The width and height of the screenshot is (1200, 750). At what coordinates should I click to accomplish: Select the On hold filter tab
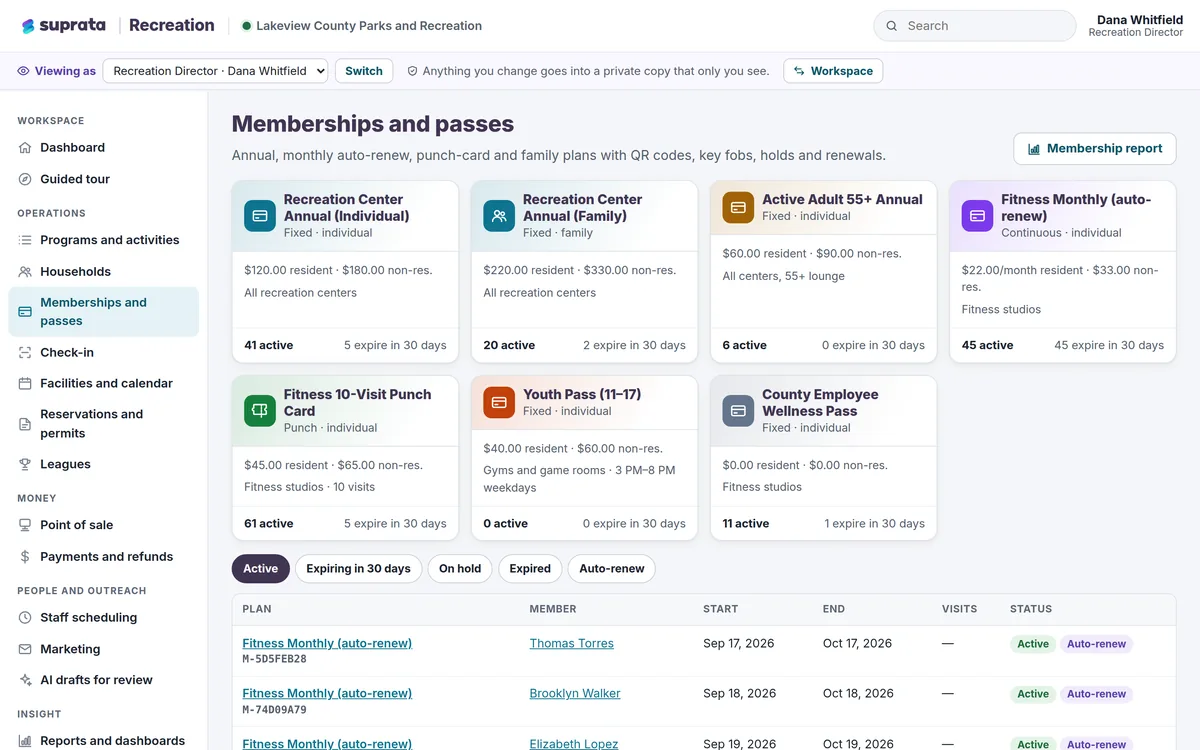(460, 569)
